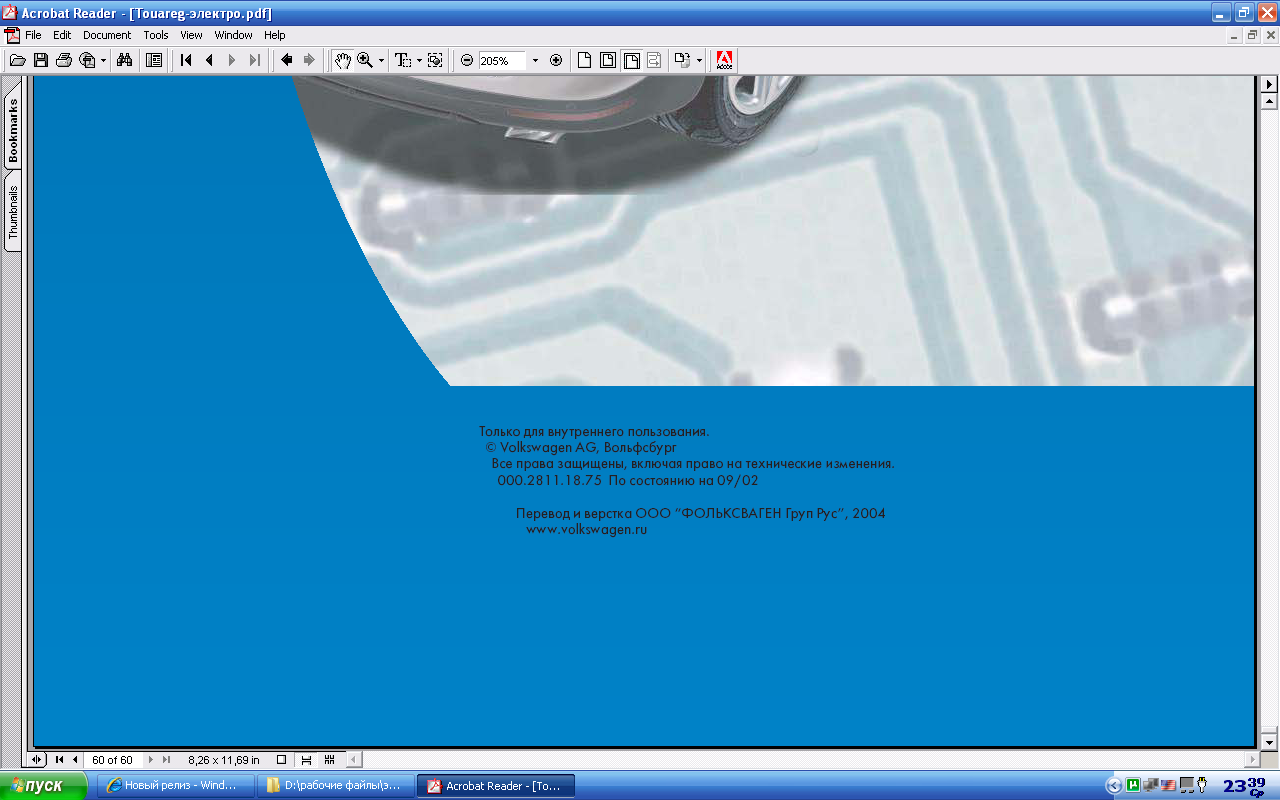
Task: Open the Window menu
Action: (x=234, y=35)
